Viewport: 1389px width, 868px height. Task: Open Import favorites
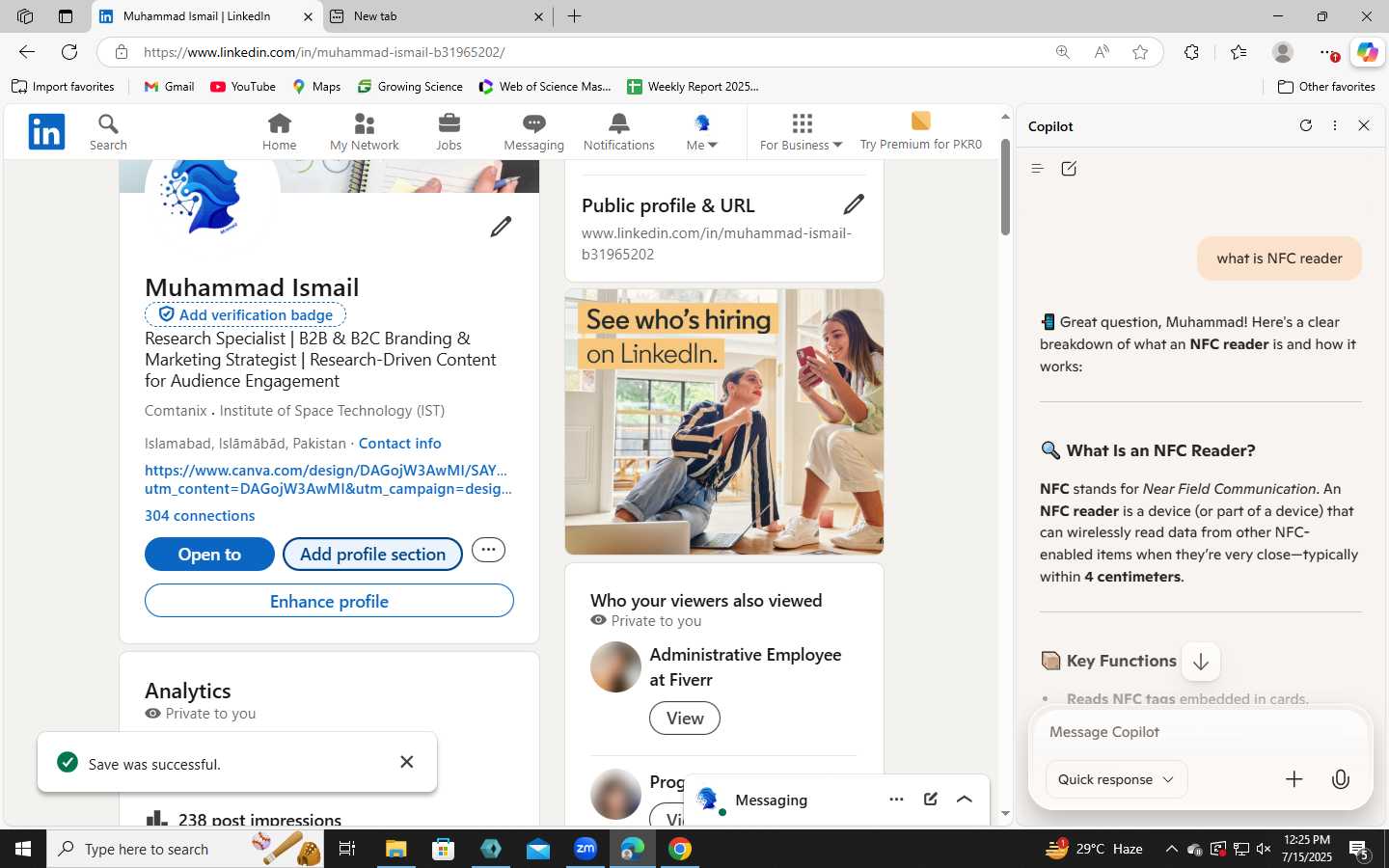tap(63, 87)
